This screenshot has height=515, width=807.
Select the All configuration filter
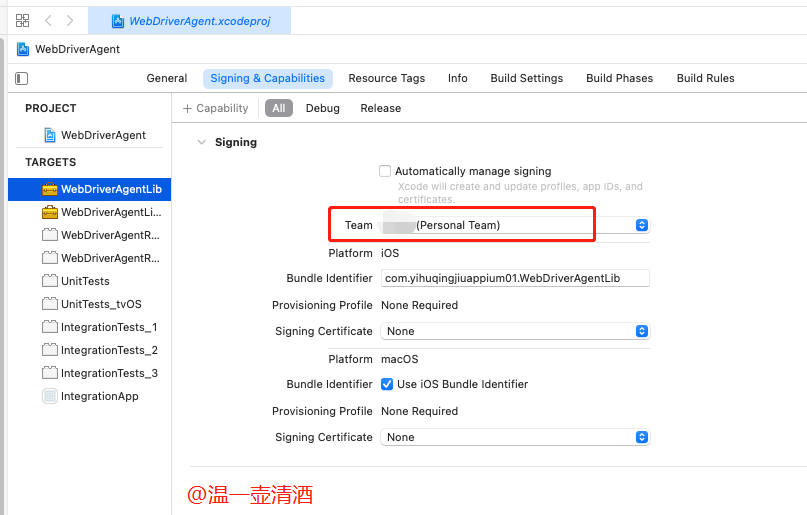click(279, 108)
